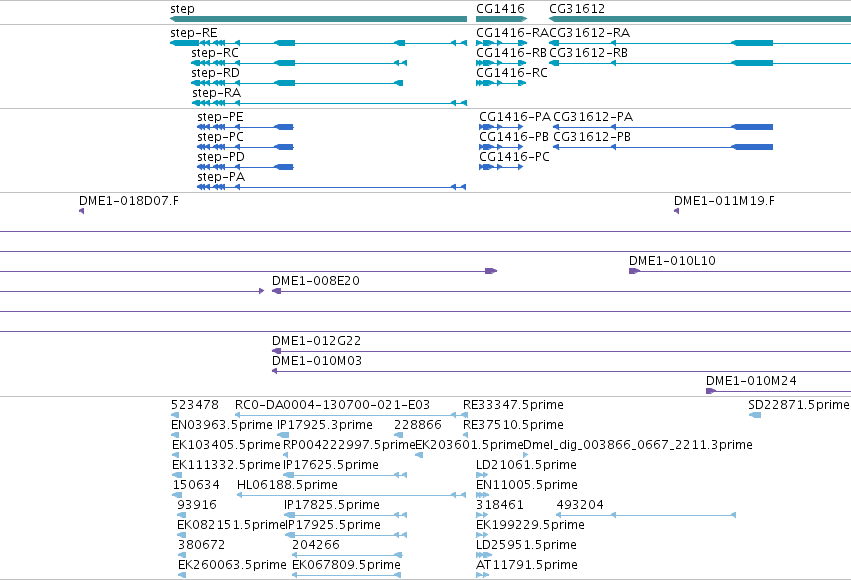The width and height of the screenshot is (851, 580).
Task: Select EST 150634
Action: coord(196,486)
